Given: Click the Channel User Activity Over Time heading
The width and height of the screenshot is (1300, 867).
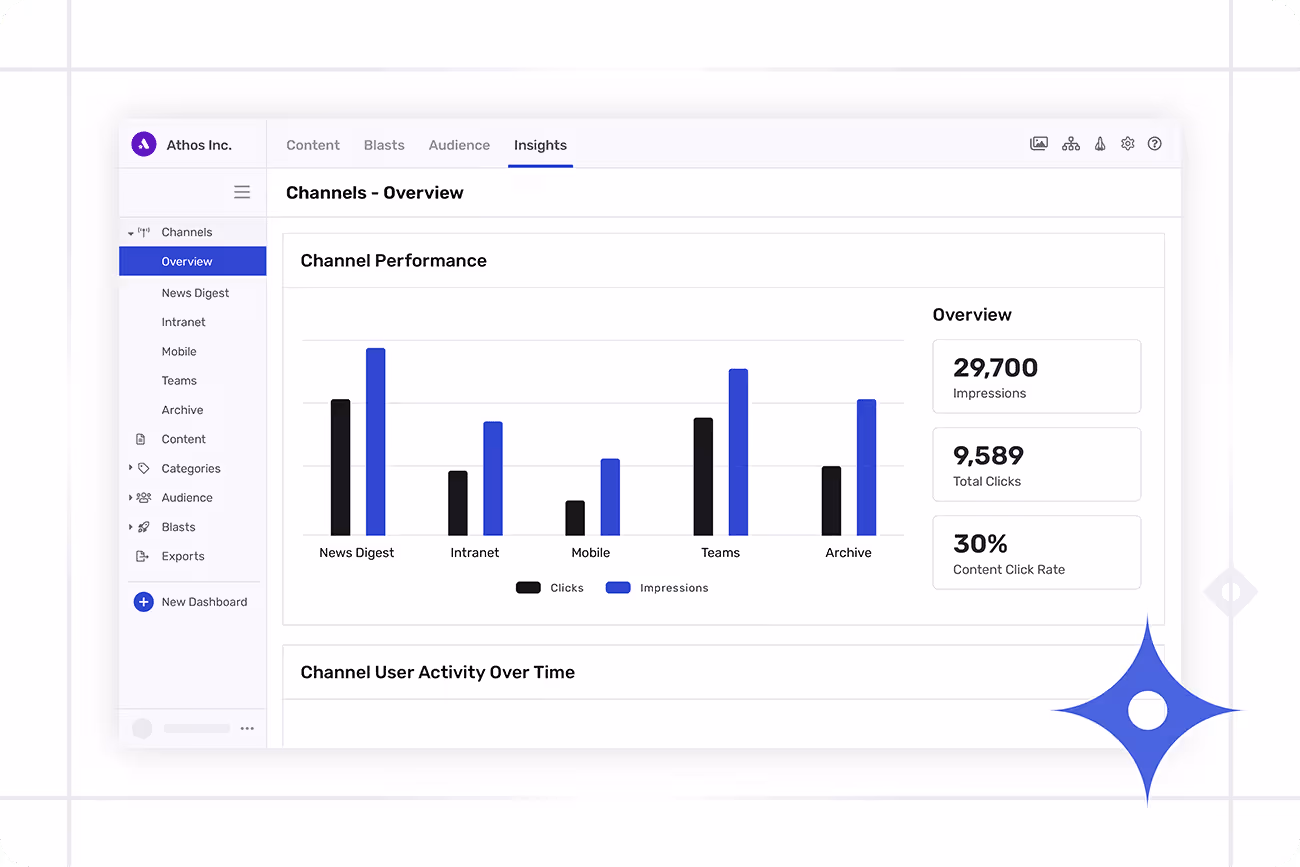Looking at the screenshot, I should point(437,673).
